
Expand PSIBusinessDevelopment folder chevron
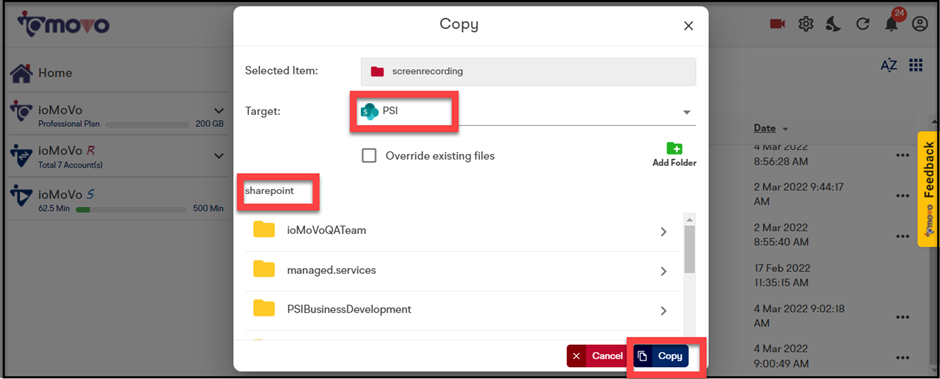[663, 311]
